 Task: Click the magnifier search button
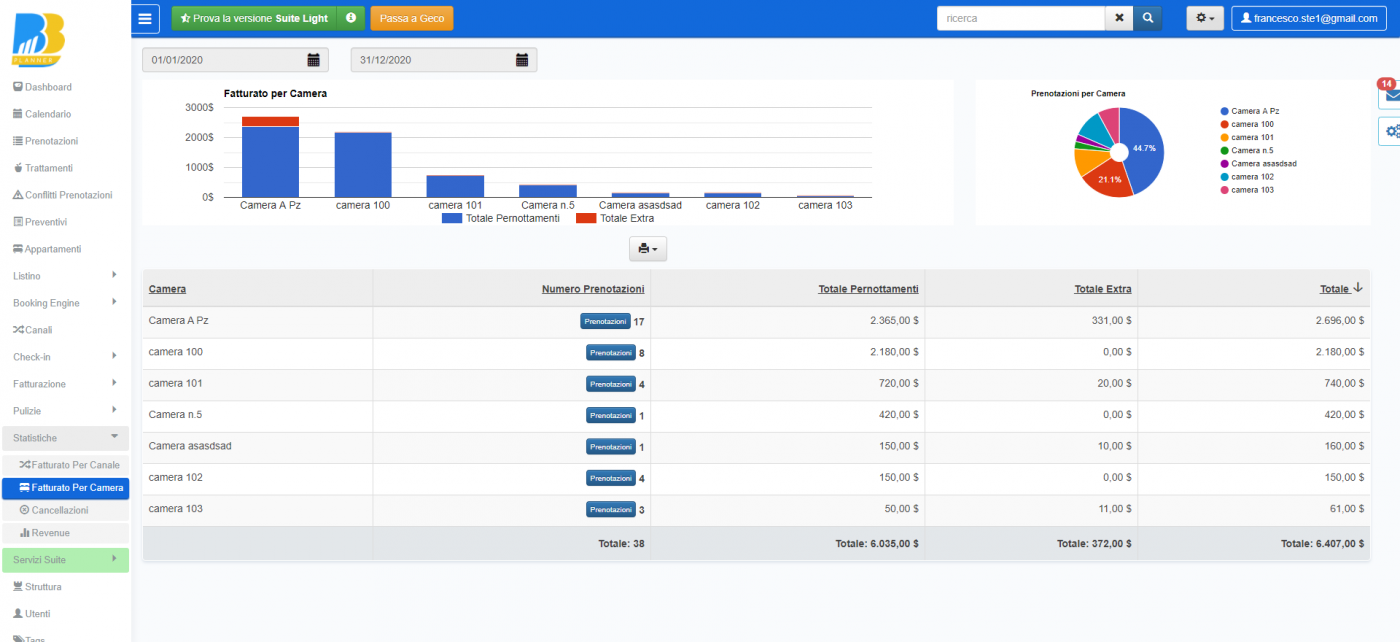(1148, 18)
